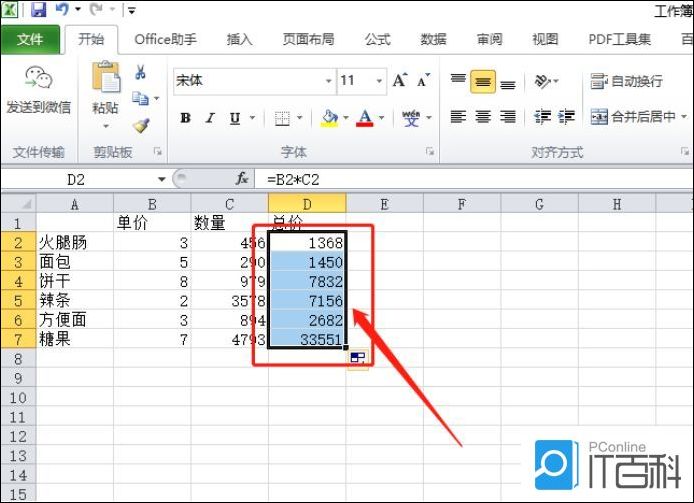
Task: Click the Cut scissors icon
Action: (140, 72)
